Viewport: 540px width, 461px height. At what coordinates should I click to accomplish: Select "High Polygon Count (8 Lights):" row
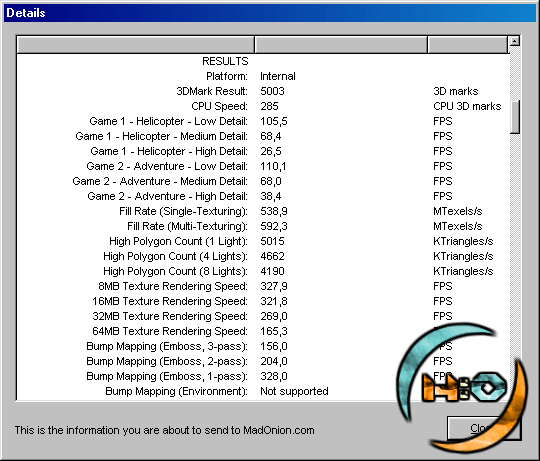pos(175,271)
